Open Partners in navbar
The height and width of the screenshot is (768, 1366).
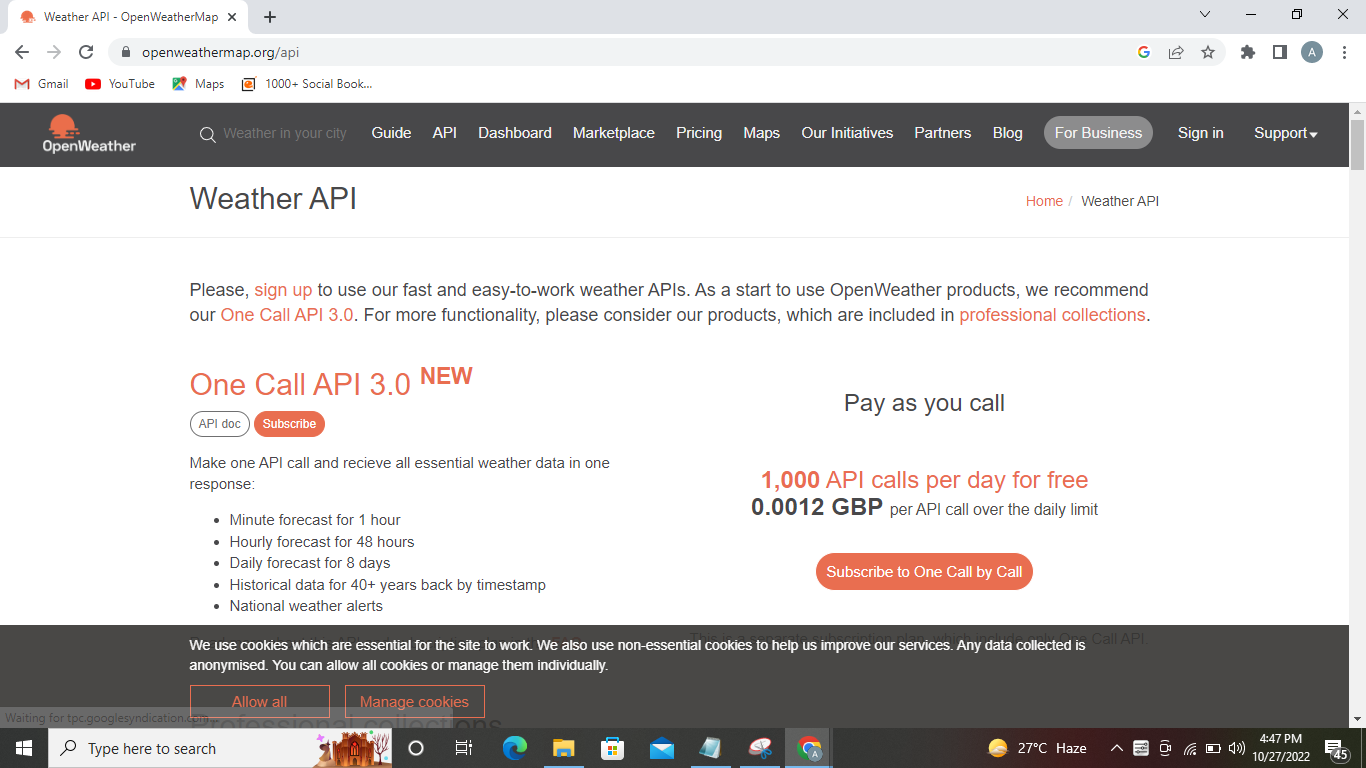click(x=943, y=133)
